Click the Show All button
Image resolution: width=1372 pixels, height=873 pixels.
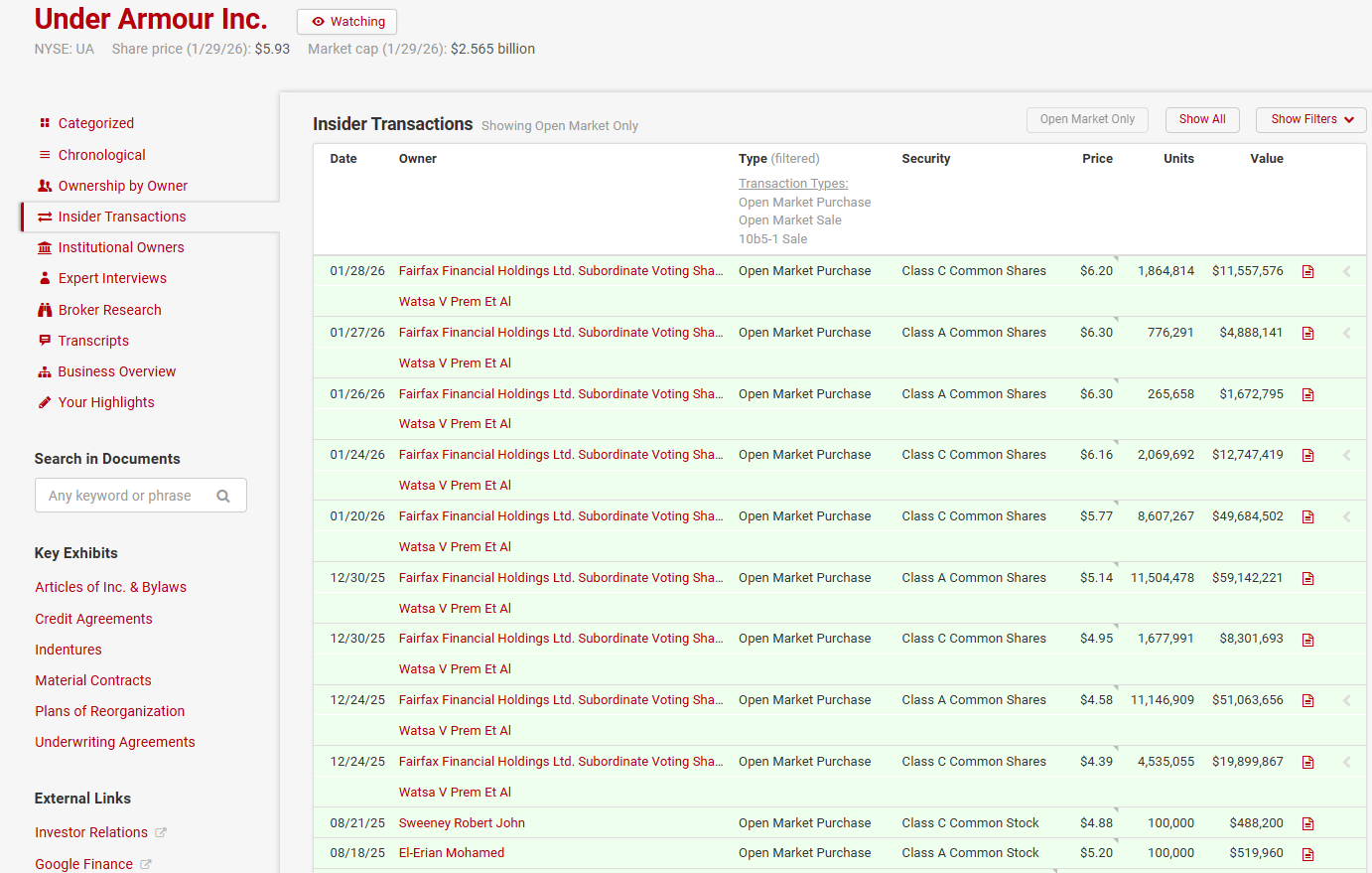pyautogui.click(x=1202, y=119)
